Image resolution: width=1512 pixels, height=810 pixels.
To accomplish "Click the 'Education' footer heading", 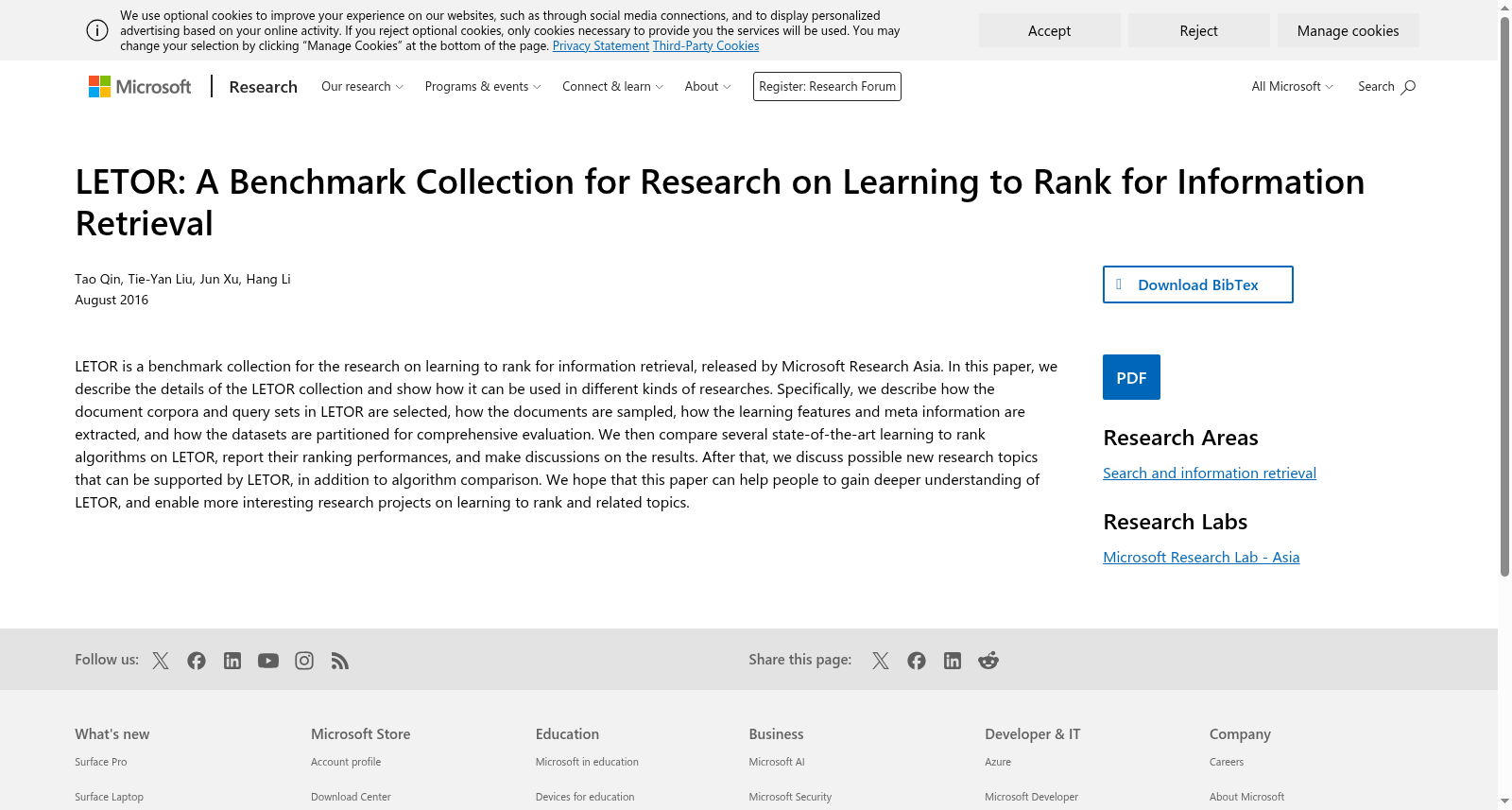I will point(567,734).
